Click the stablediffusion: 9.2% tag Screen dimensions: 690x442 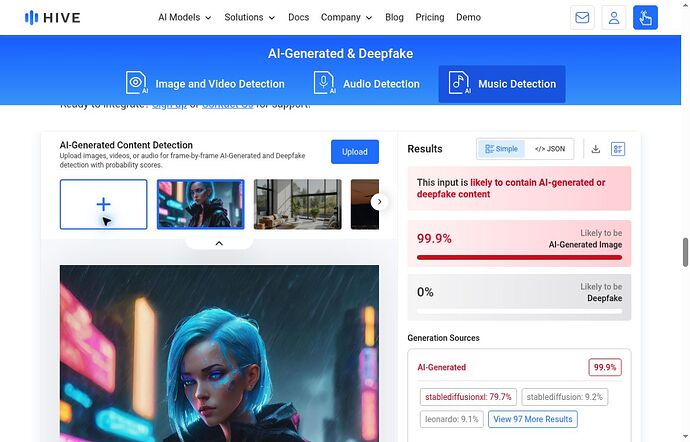click(565, 397)
